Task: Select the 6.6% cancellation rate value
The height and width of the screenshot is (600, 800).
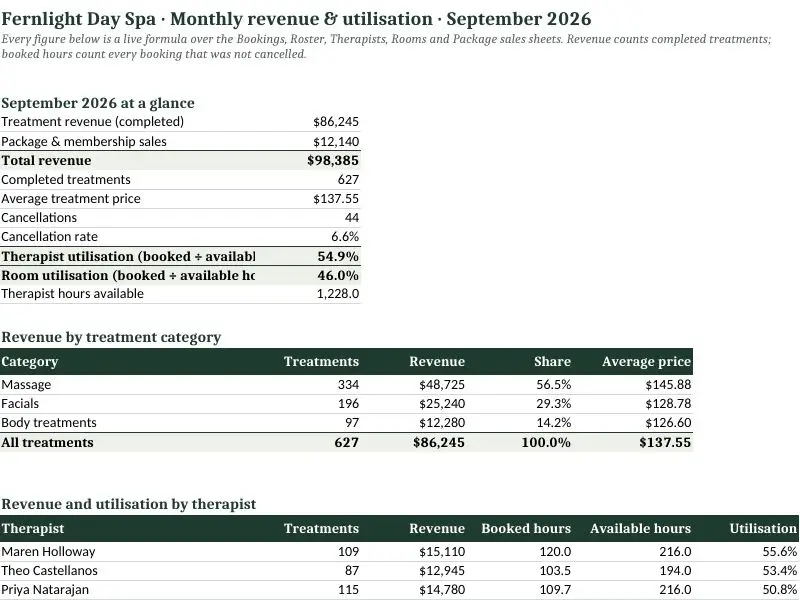Action: 345,236
